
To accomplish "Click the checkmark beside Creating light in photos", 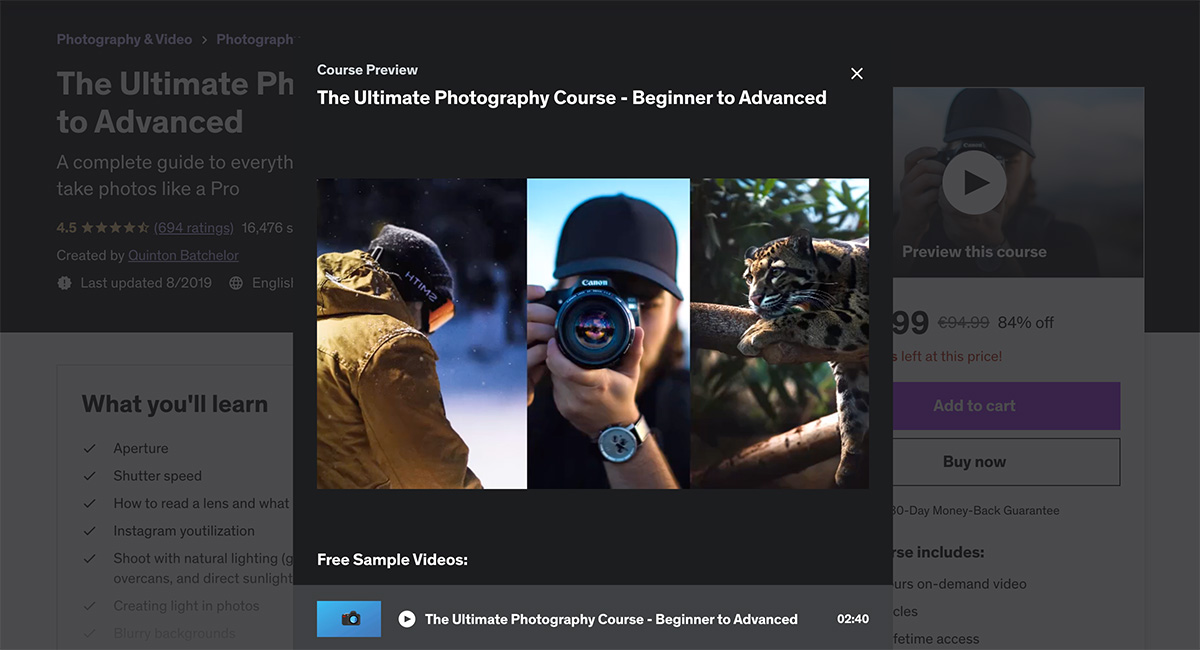I will [90, 606].
